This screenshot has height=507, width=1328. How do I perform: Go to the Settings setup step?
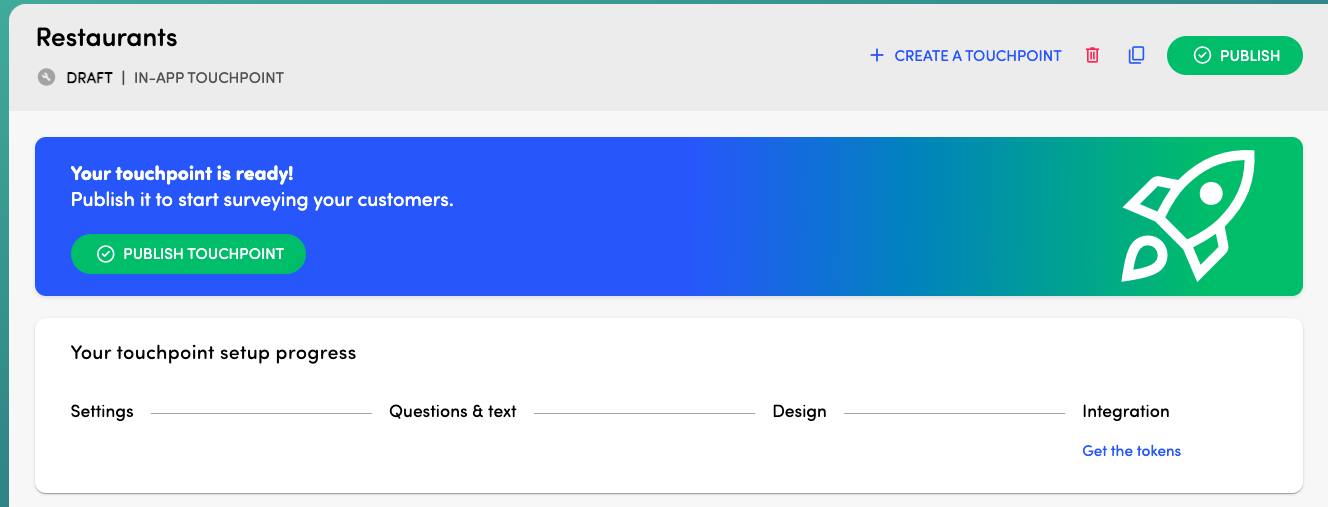tap(102, 412)
